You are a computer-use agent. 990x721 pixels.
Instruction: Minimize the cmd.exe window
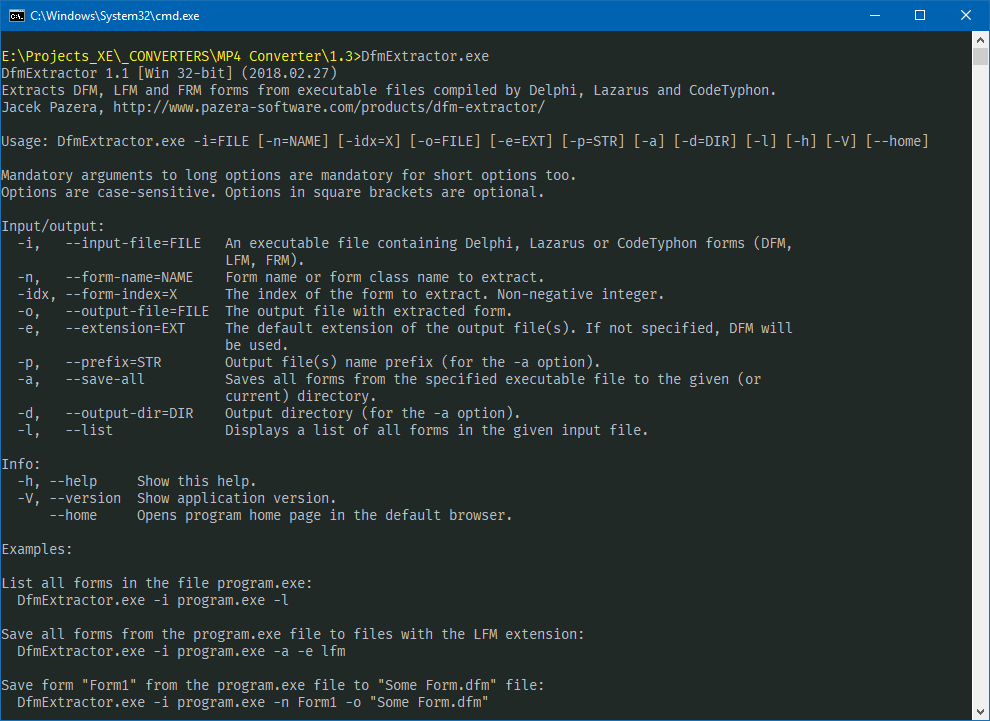pos(874,16)
